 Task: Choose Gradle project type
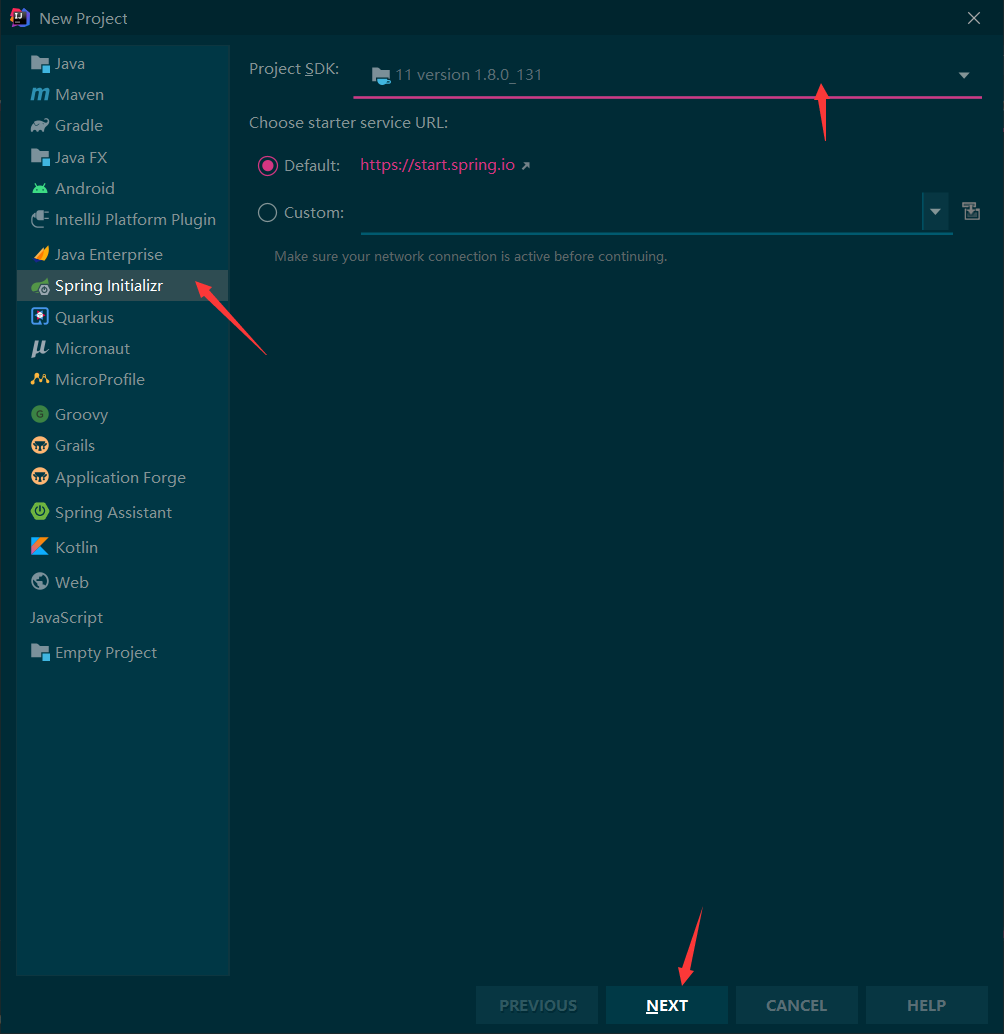pyautogui.click(x=123, y=125)
